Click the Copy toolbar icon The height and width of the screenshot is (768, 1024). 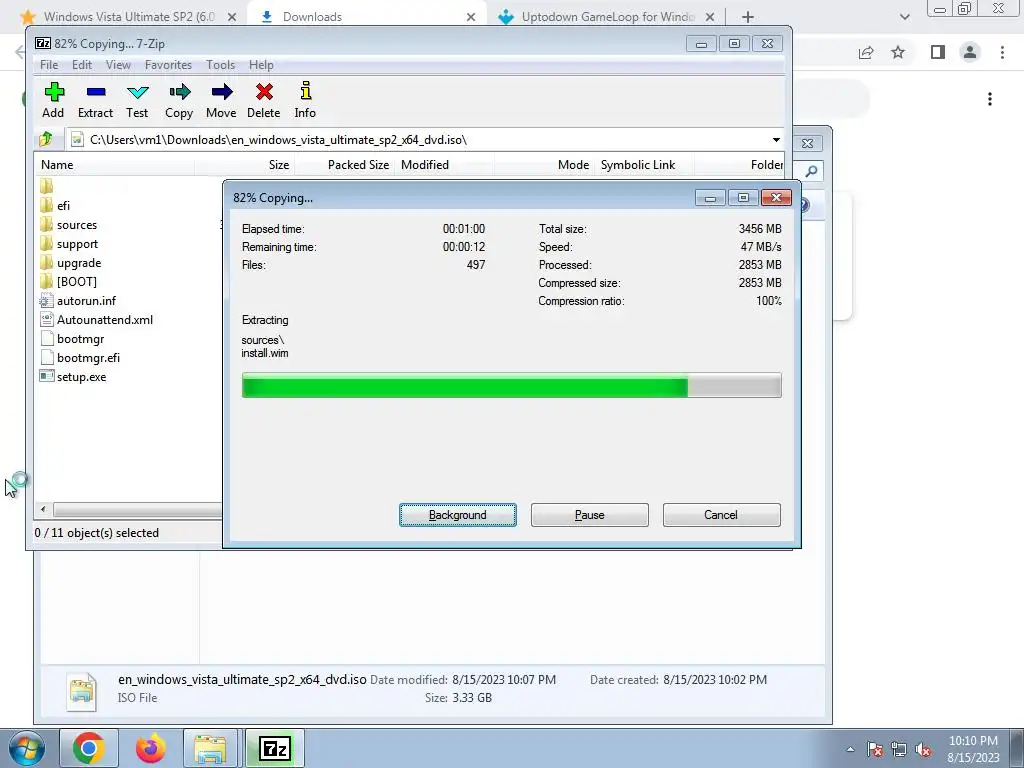click(179, 92)
